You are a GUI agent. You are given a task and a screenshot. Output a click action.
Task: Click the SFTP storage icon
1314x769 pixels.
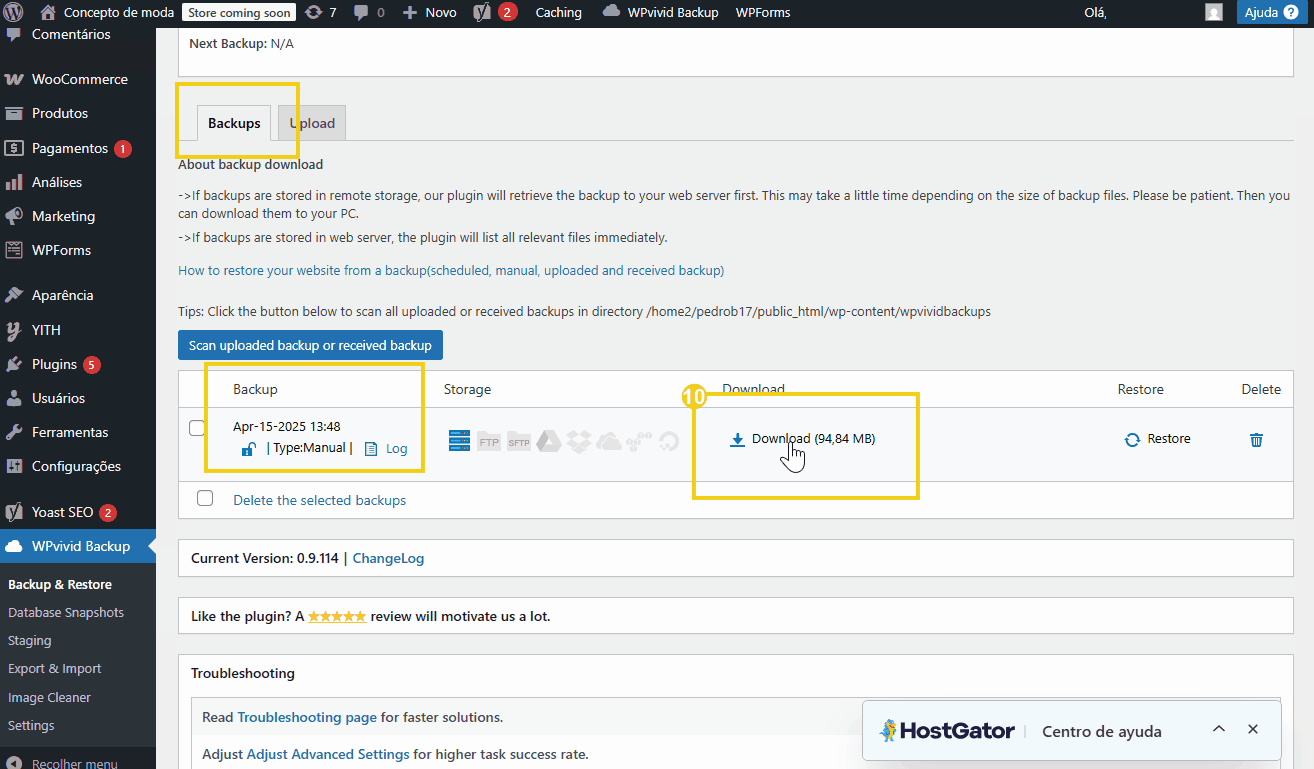point(518,441)
